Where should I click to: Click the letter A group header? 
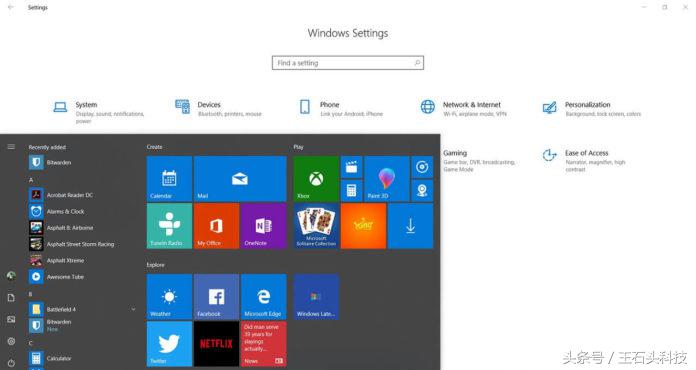(x=31, y=180)
